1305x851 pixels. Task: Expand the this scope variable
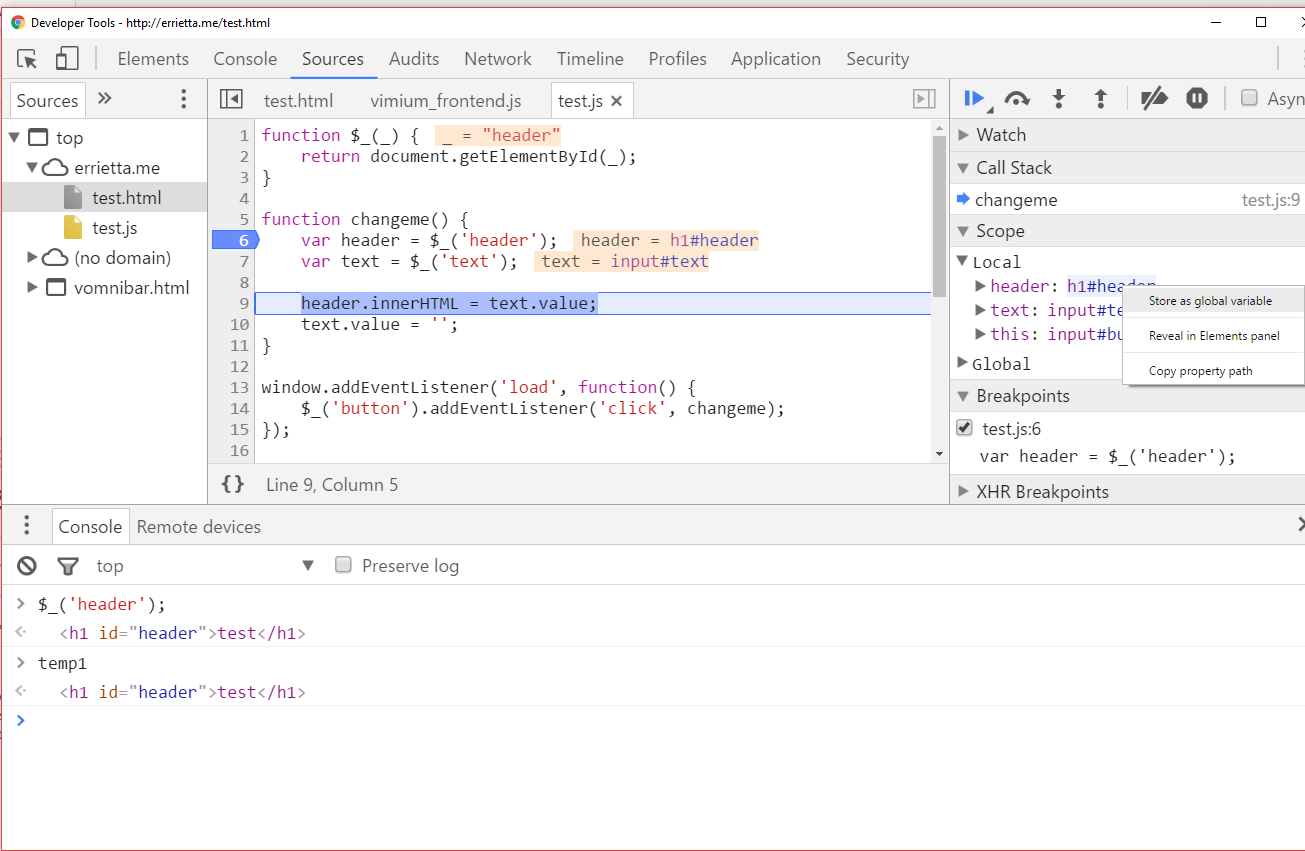coord(981,334)
